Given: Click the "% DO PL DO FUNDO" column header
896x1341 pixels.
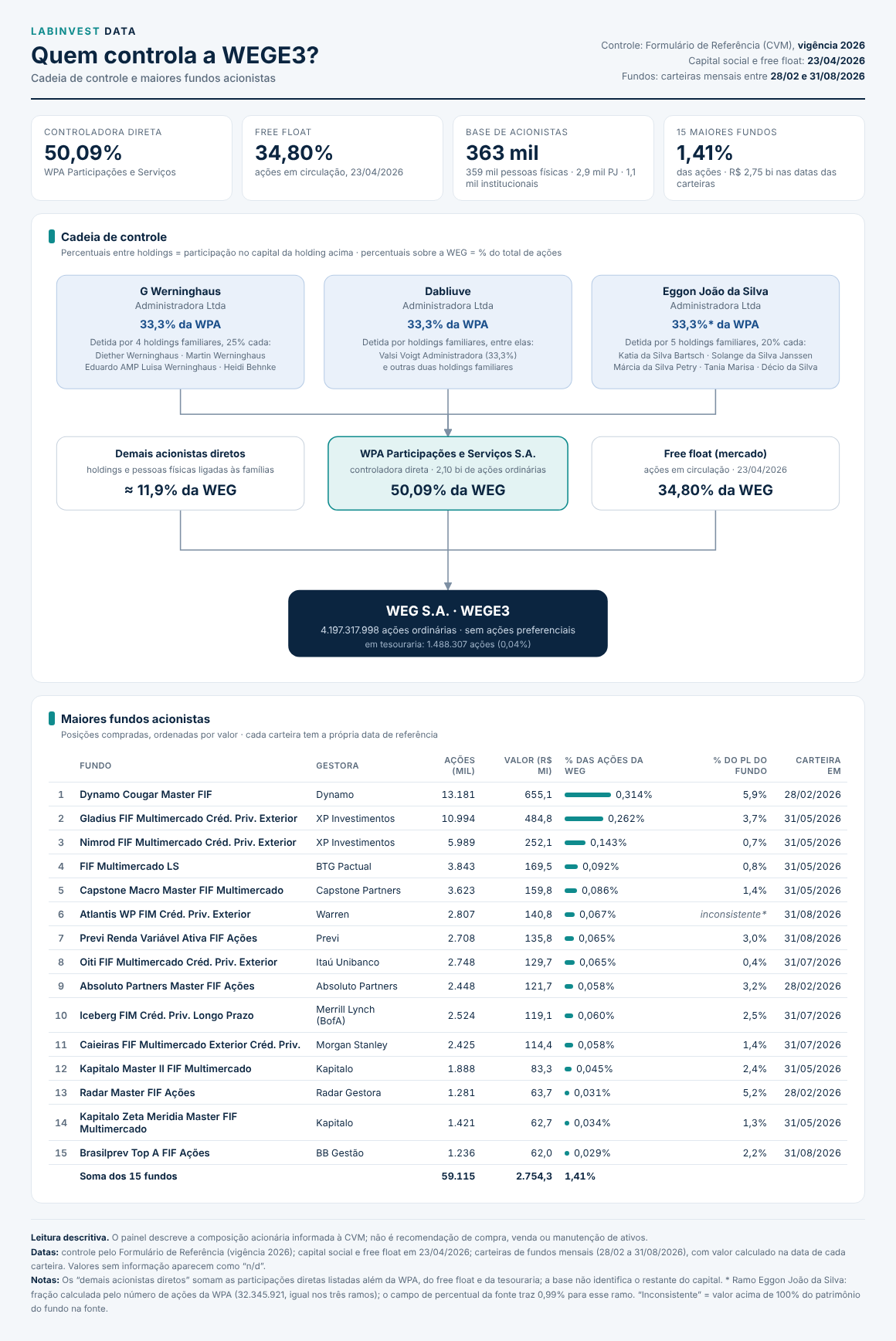Looking at the screenshot, I should pyautogui.click(x=740, y=766).
